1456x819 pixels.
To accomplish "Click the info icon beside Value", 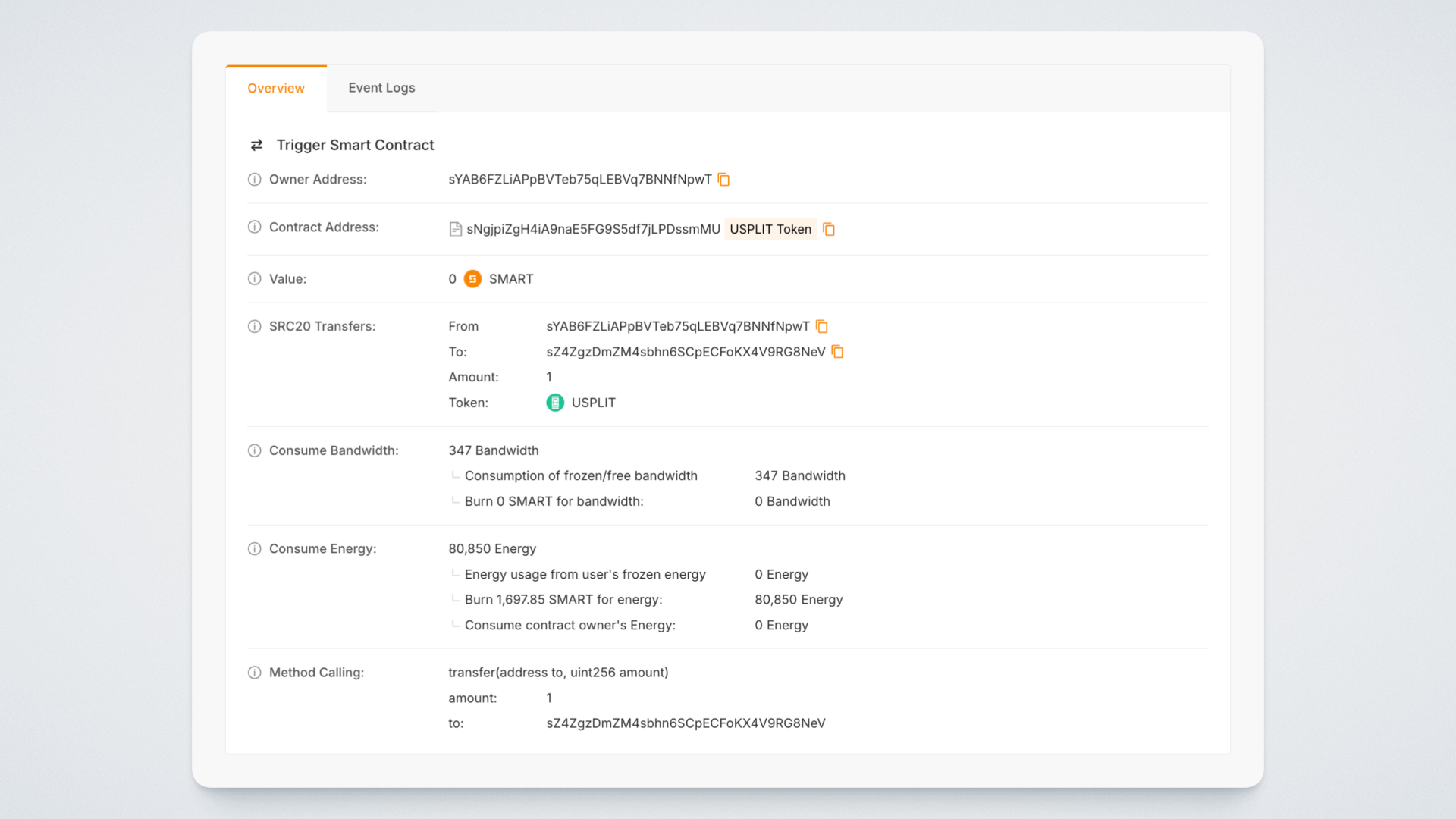I will click(x=255, y=279).
